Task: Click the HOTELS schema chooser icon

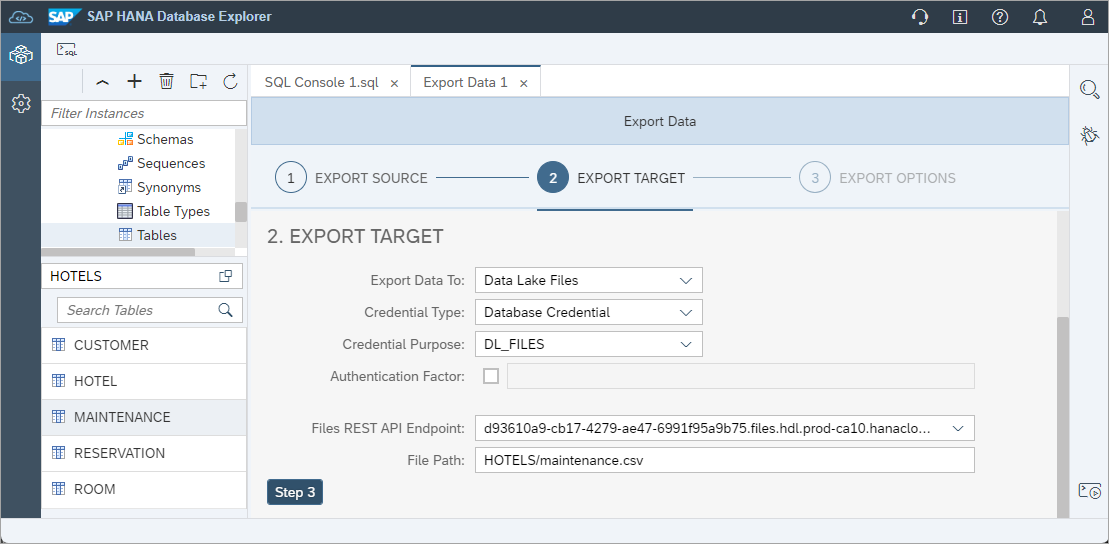Action: 226,277
